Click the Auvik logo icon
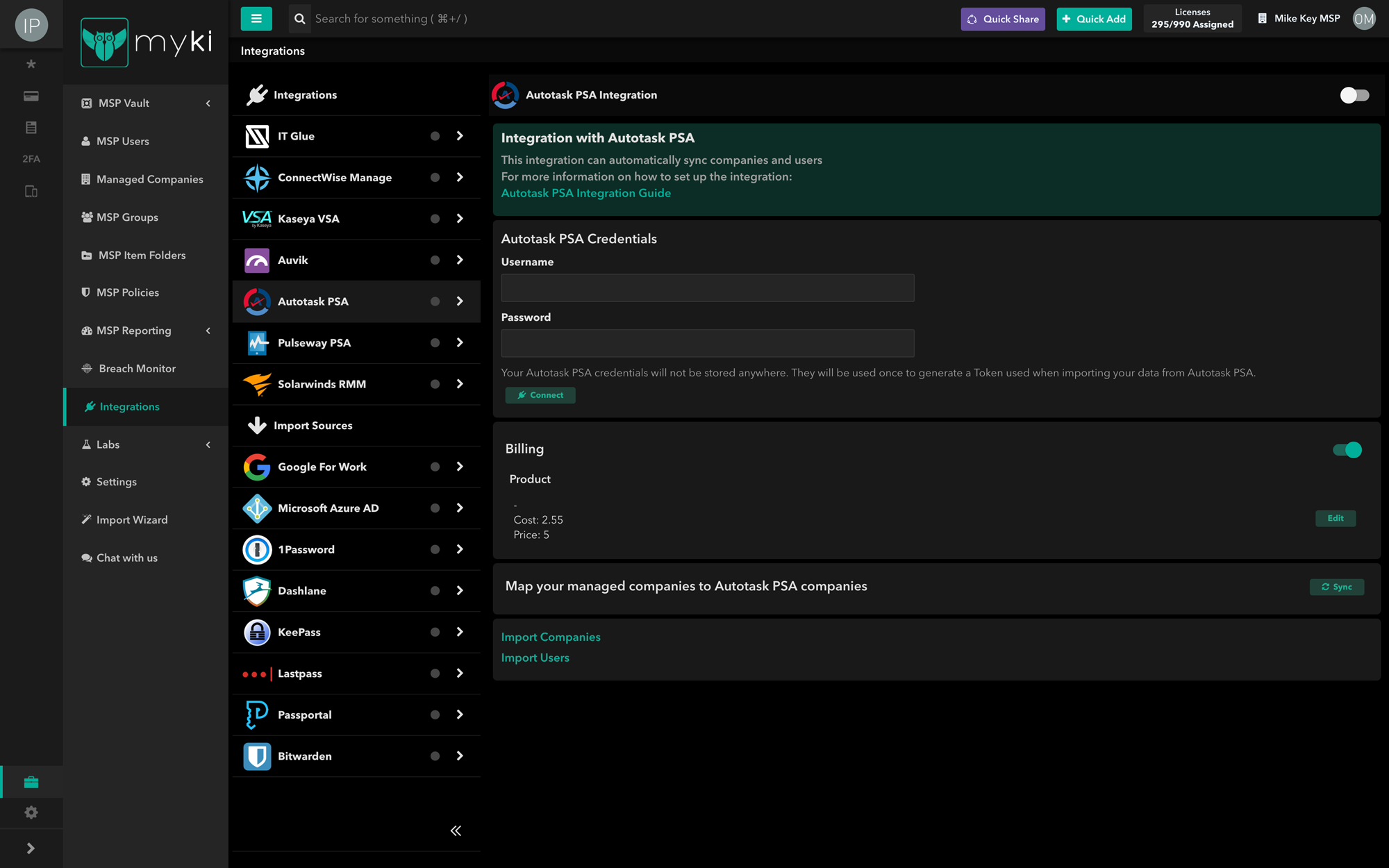Viewport: 1389px width, 868px height. coord(257,260)
